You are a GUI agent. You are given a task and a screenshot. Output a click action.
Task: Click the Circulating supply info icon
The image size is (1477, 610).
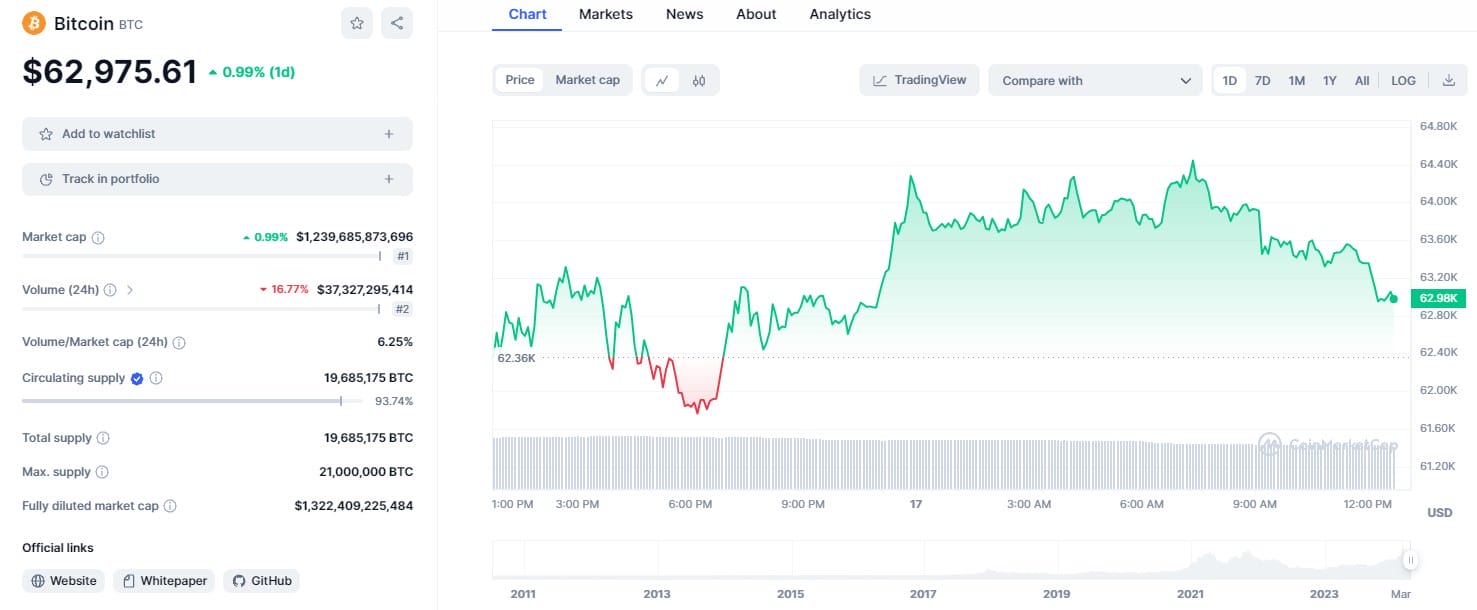click(156, 378)
